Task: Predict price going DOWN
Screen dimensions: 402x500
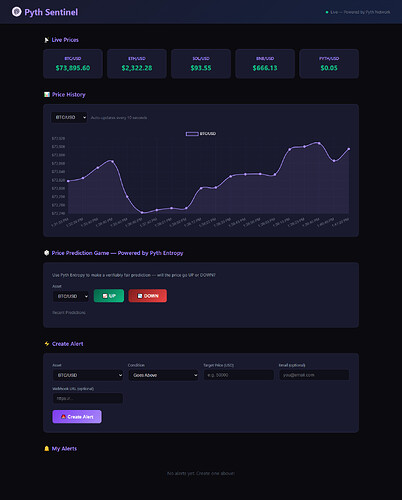Action: [x=148, y=296]
